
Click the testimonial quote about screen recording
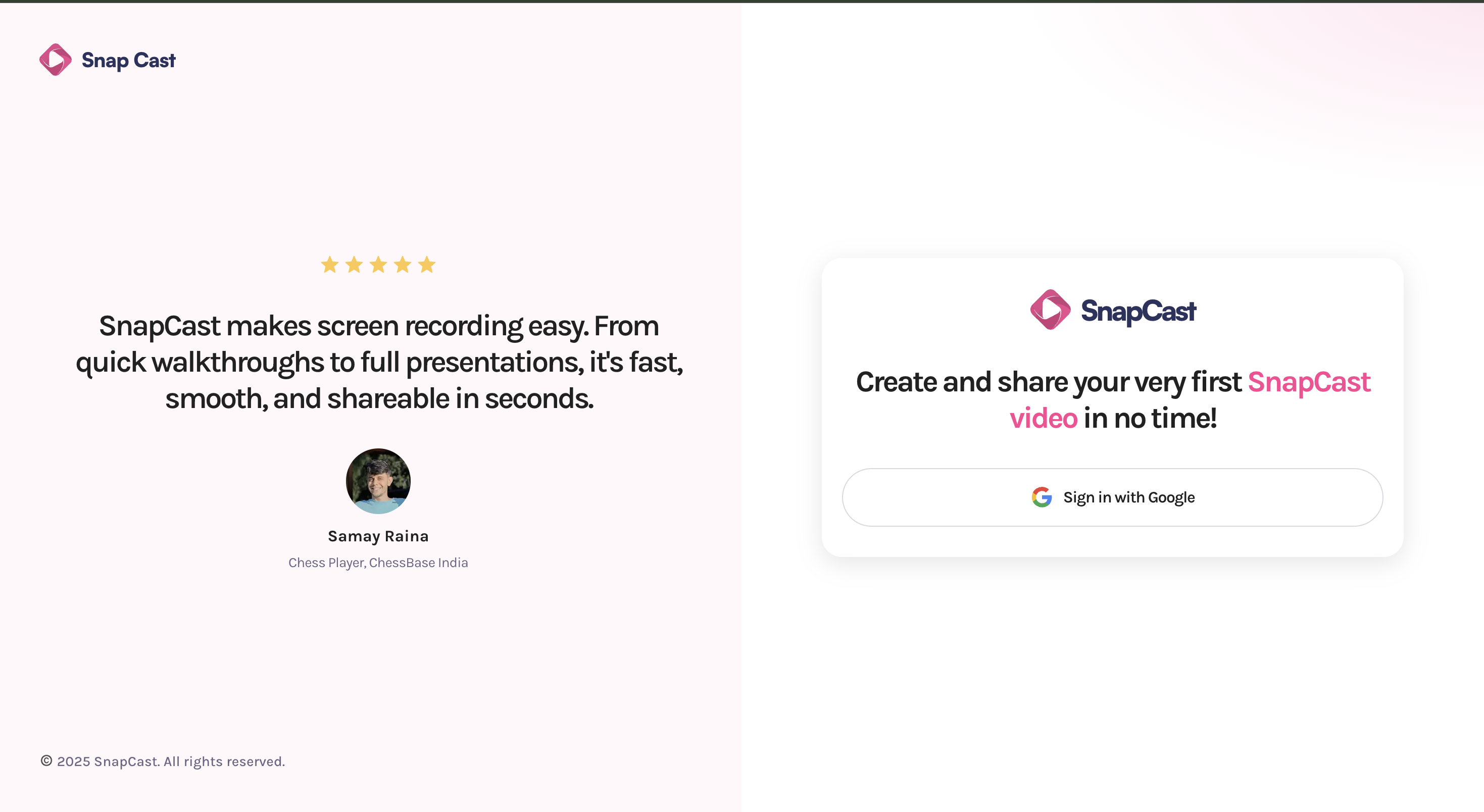click(379, 362)
